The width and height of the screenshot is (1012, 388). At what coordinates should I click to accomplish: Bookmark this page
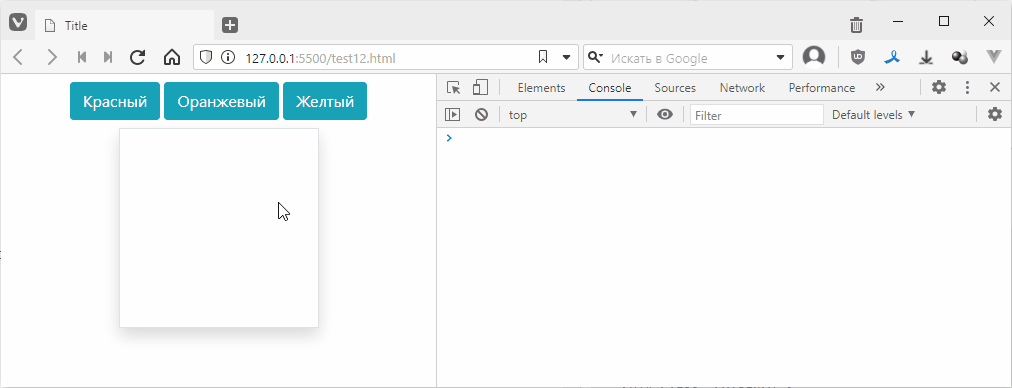[543, 57]
